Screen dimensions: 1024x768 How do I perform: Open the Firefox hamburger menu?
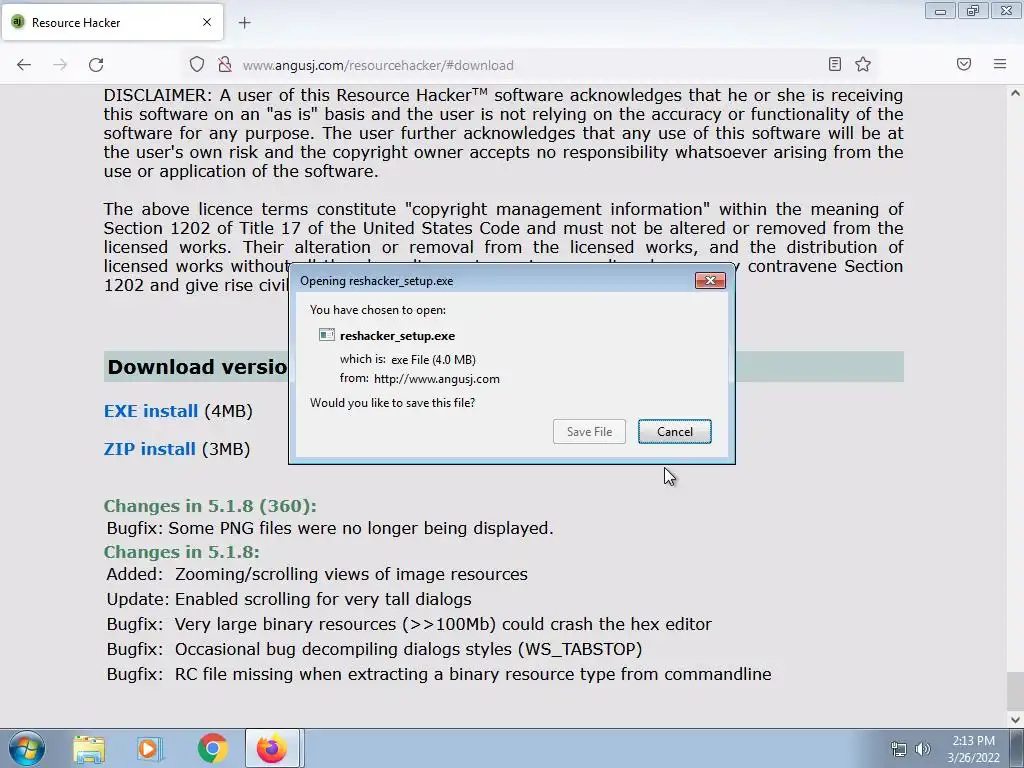click(x=1000, y=64)
